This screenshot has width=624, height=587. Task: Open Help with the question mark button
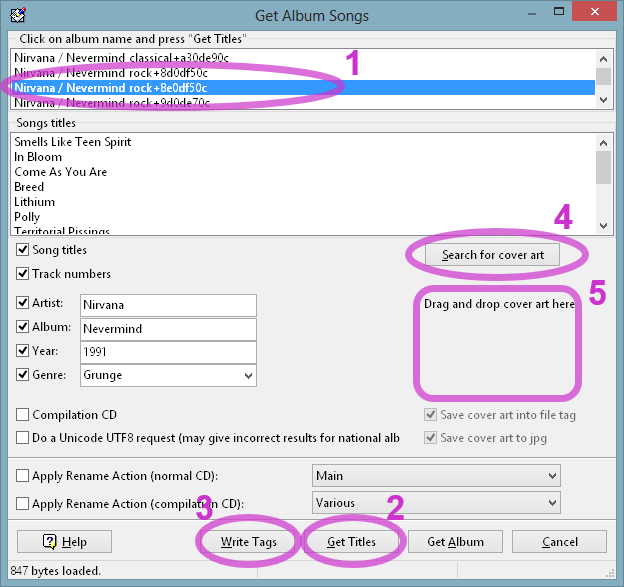tap(64, 542)
